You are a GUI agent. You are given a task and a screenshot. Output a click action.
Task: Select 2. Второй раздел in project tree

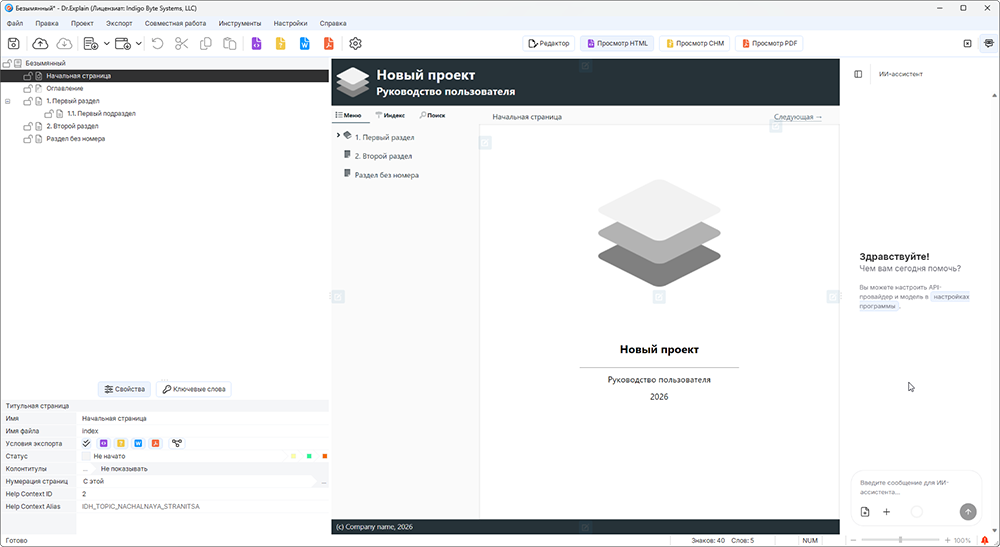[72, 126]
